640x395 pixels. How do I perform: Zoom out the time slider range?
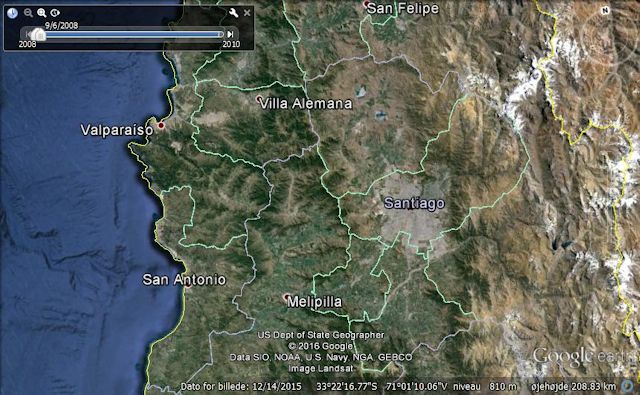tap(28, 13)
